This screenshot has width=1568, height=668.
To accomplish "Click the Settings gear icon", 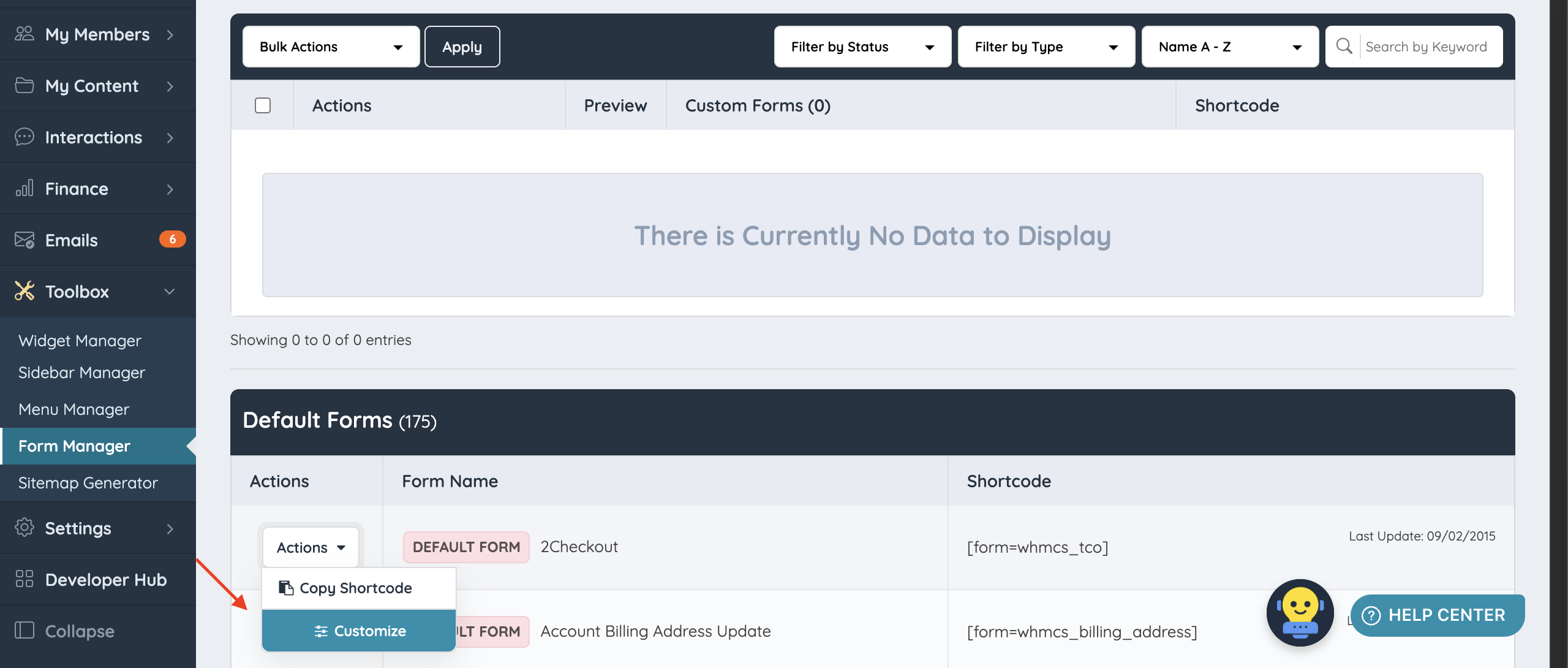I will (x=24, y=528).
